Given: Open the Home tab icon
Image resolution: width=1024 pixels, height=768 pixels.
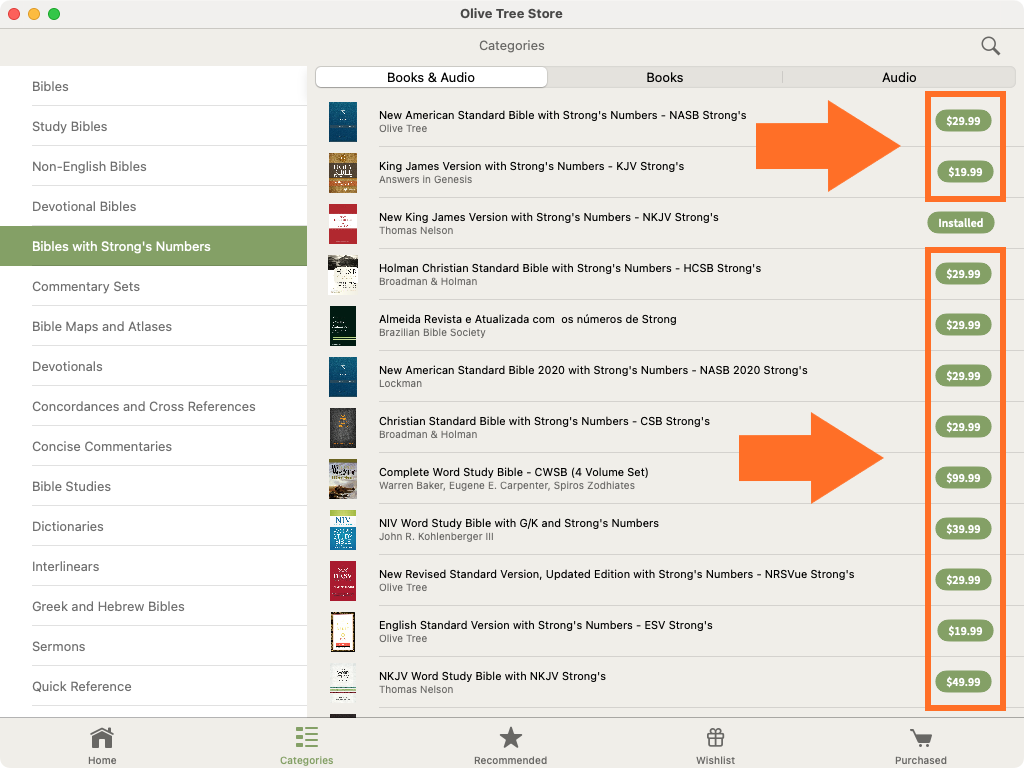Looking at the screenshot, I should point(102,738).
